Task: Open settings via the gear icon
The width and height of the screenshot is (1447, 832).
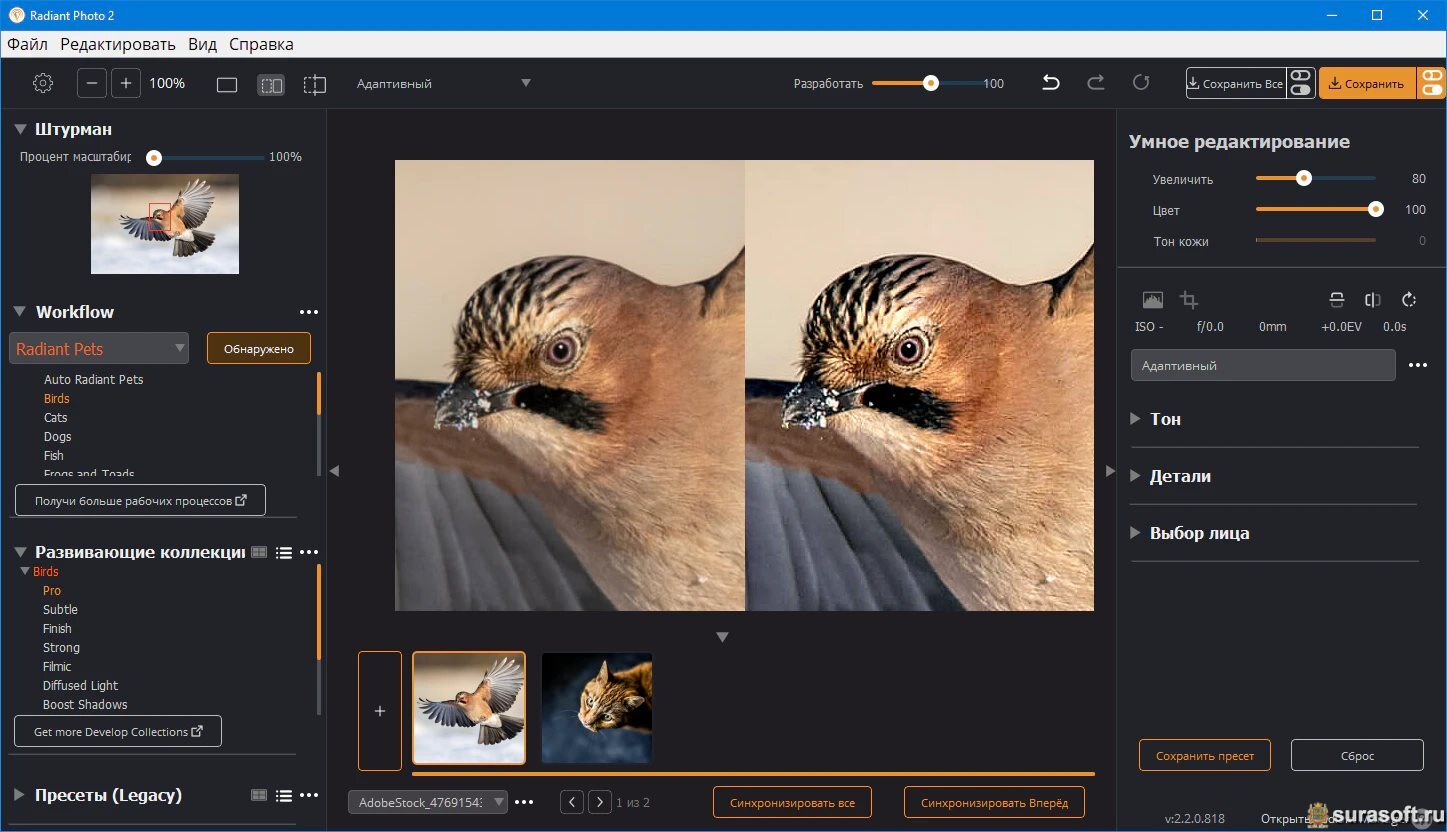Action: click(43, 84)
